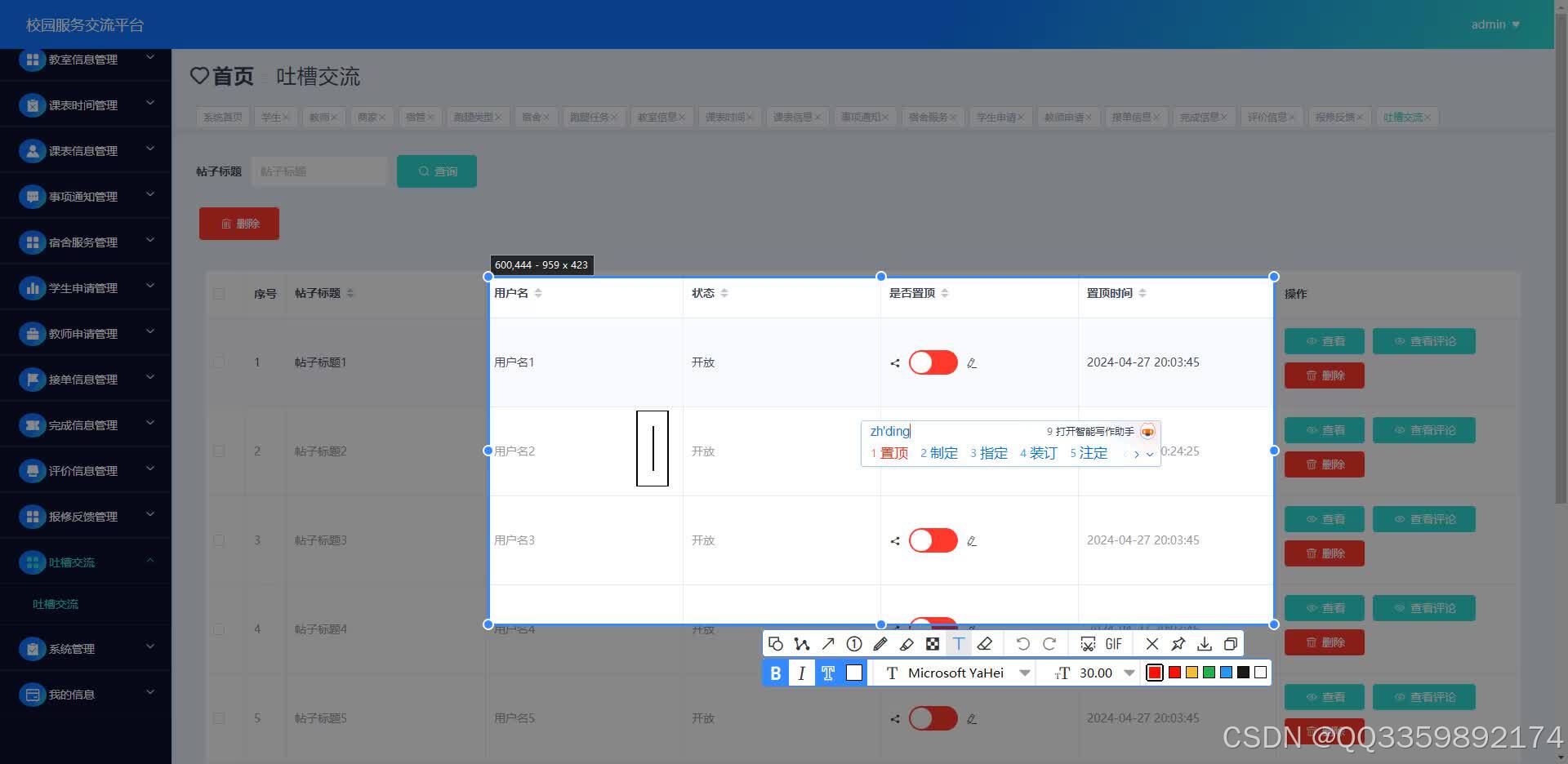Open the scrolling screenshot capture tool

(1088, 644)
